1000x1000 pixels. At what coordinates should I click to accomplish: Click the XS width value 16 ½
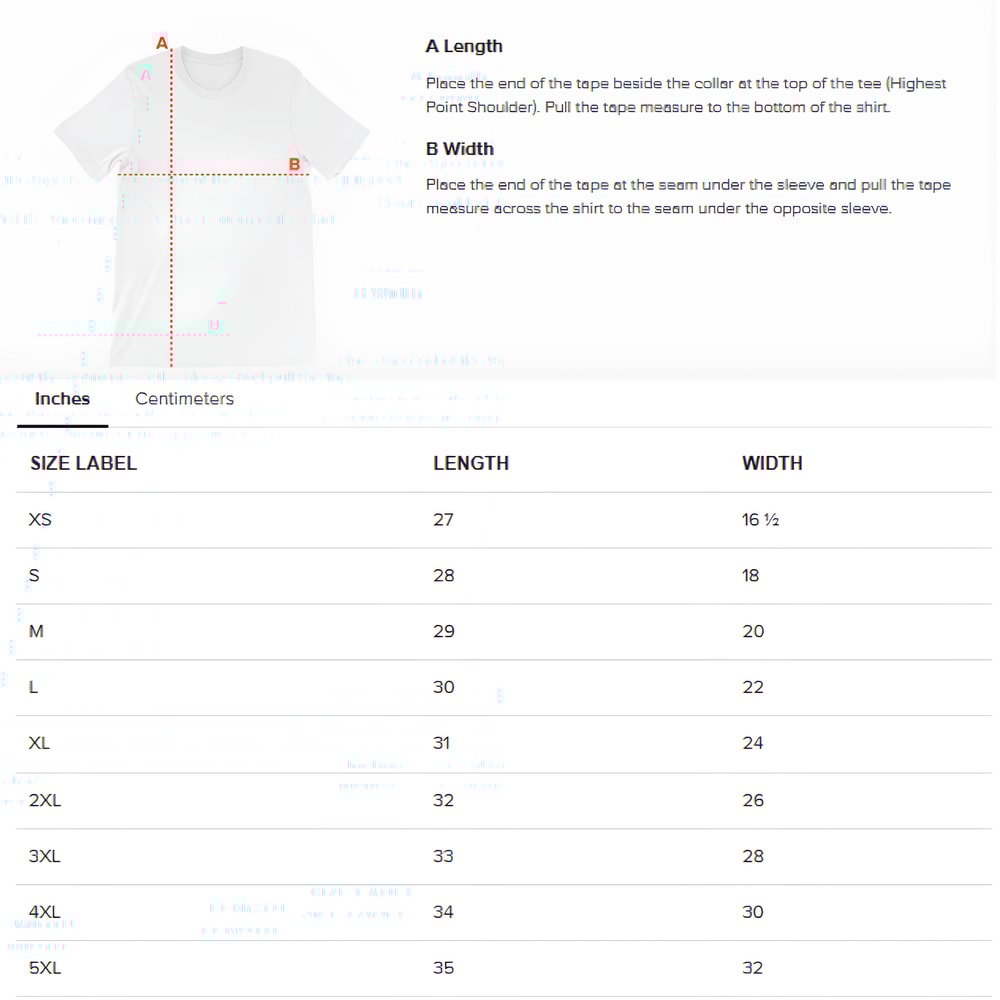point(760,520)
